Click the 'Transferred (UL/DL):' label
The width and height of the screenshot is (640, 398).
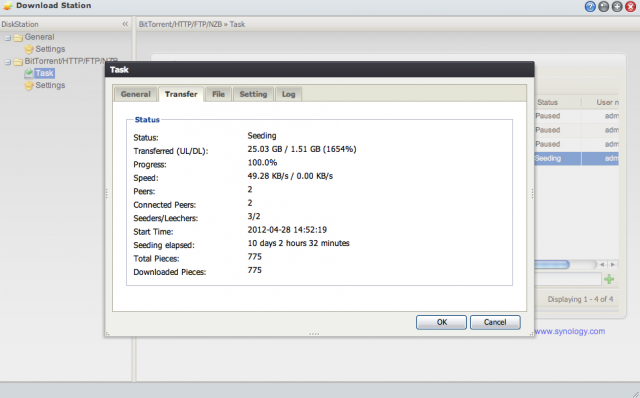171,151
